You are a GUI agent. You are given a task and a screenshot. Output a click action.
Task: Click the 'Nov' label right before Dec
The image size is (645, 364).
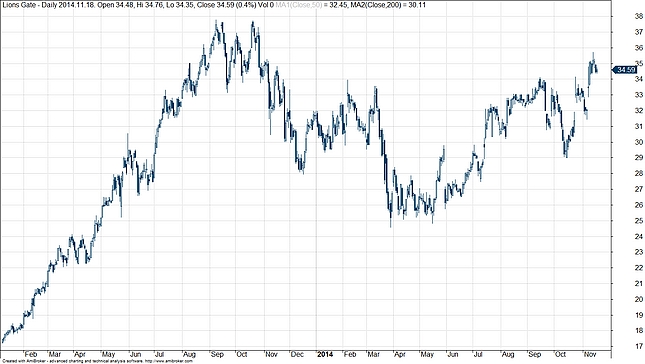coord(271,354)
